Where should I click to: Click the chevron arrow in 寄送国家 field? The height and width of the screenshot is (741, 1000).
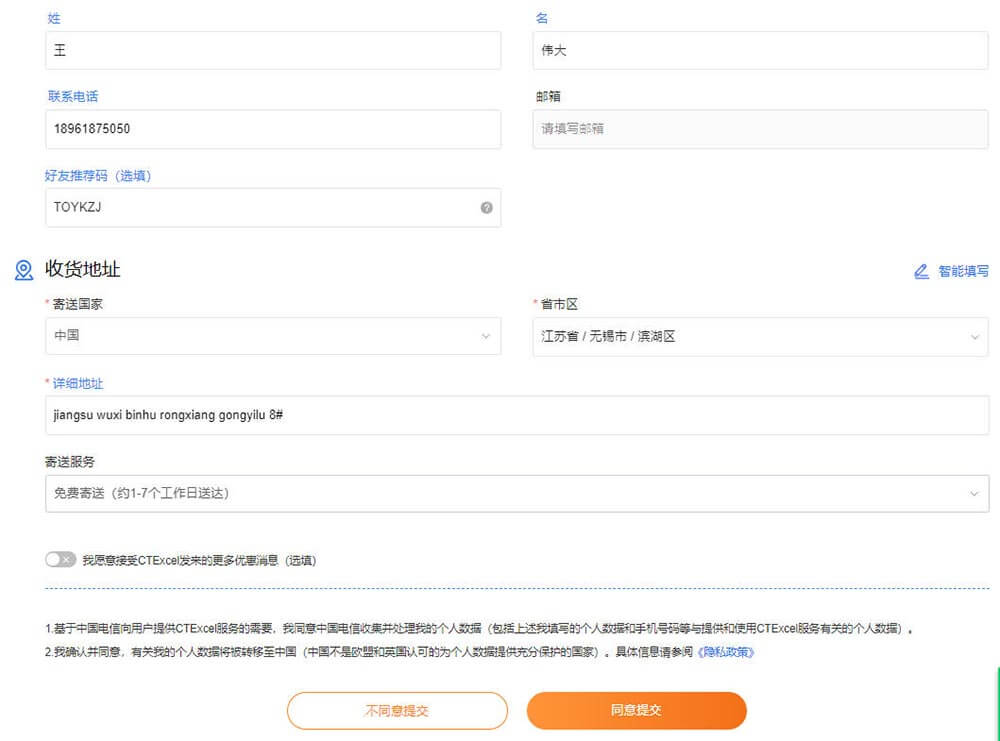[486, 337]
